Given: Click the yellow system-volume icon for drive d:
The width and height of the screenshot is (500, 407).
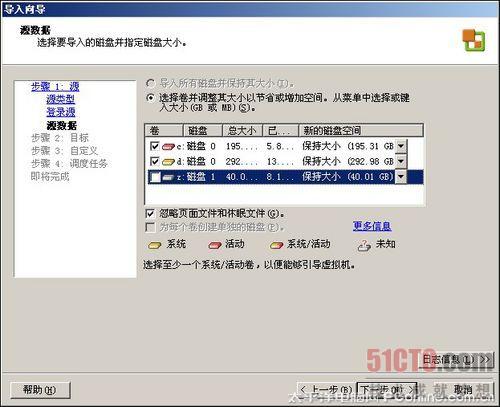Looking at the screenshot, I should (168, 162).
